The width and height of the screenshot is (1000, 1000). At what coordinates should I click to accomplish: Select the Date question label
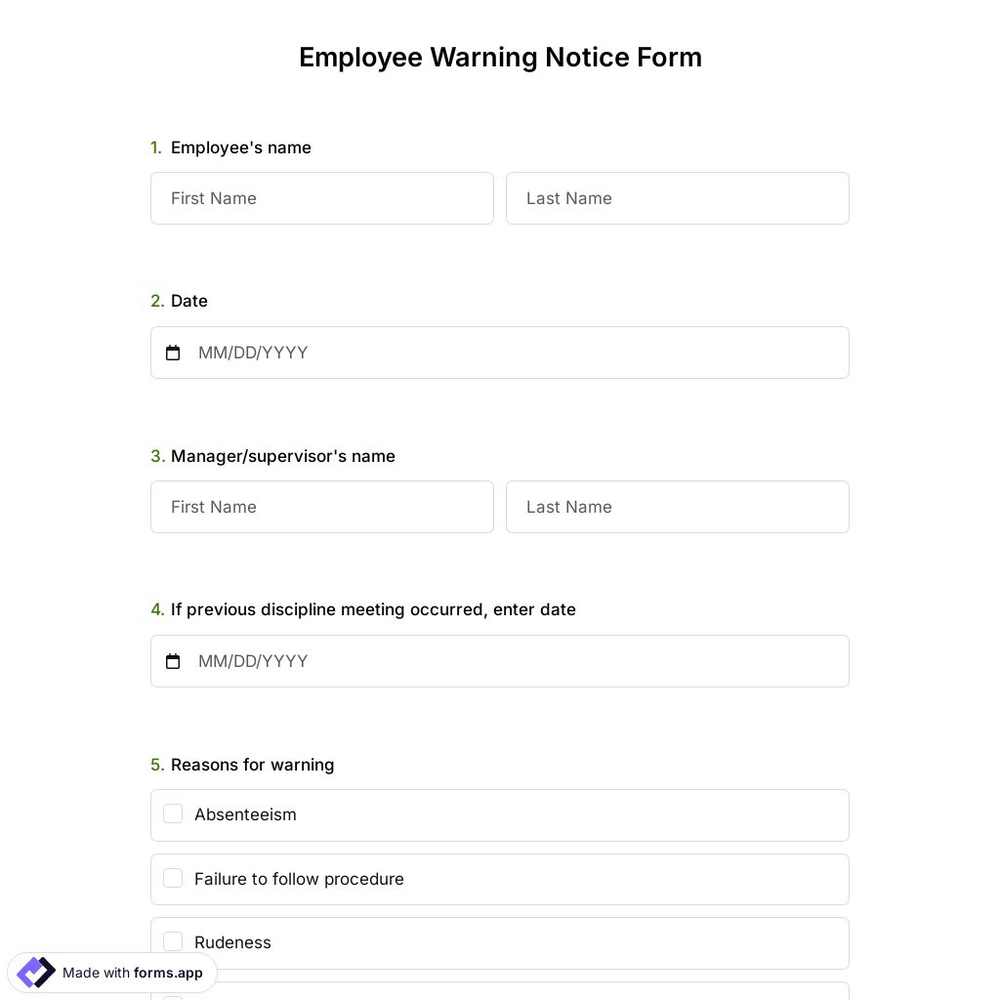point(189,300)
